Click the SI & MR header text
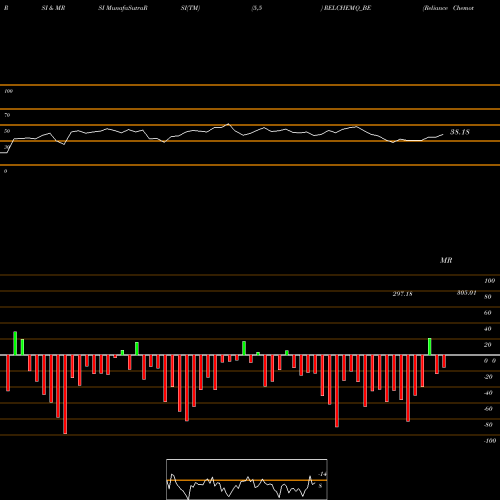The height and width of the screenshot is (500, 500). (x=53, y=8)
